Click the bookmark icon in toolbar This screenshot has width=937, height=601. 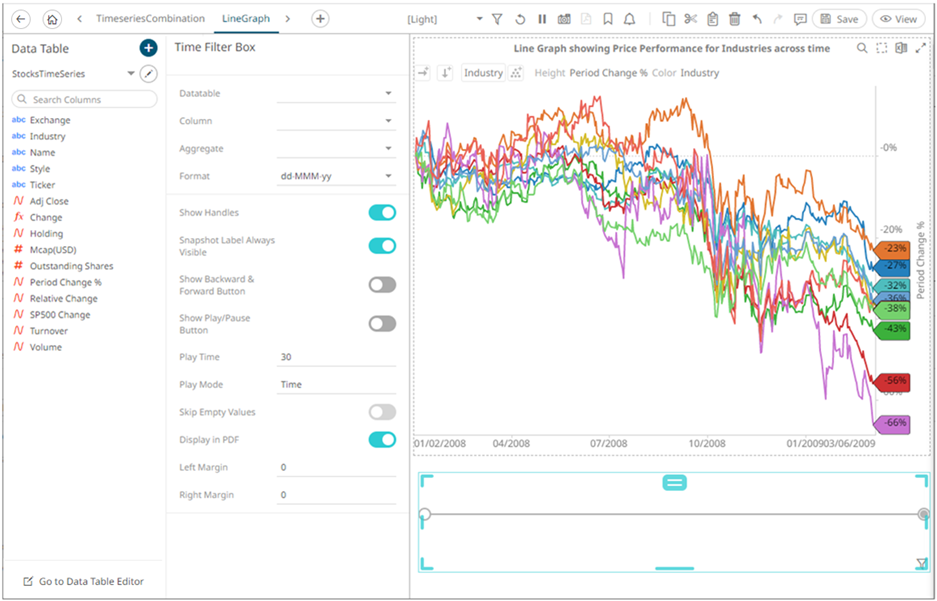pos(608,19)
